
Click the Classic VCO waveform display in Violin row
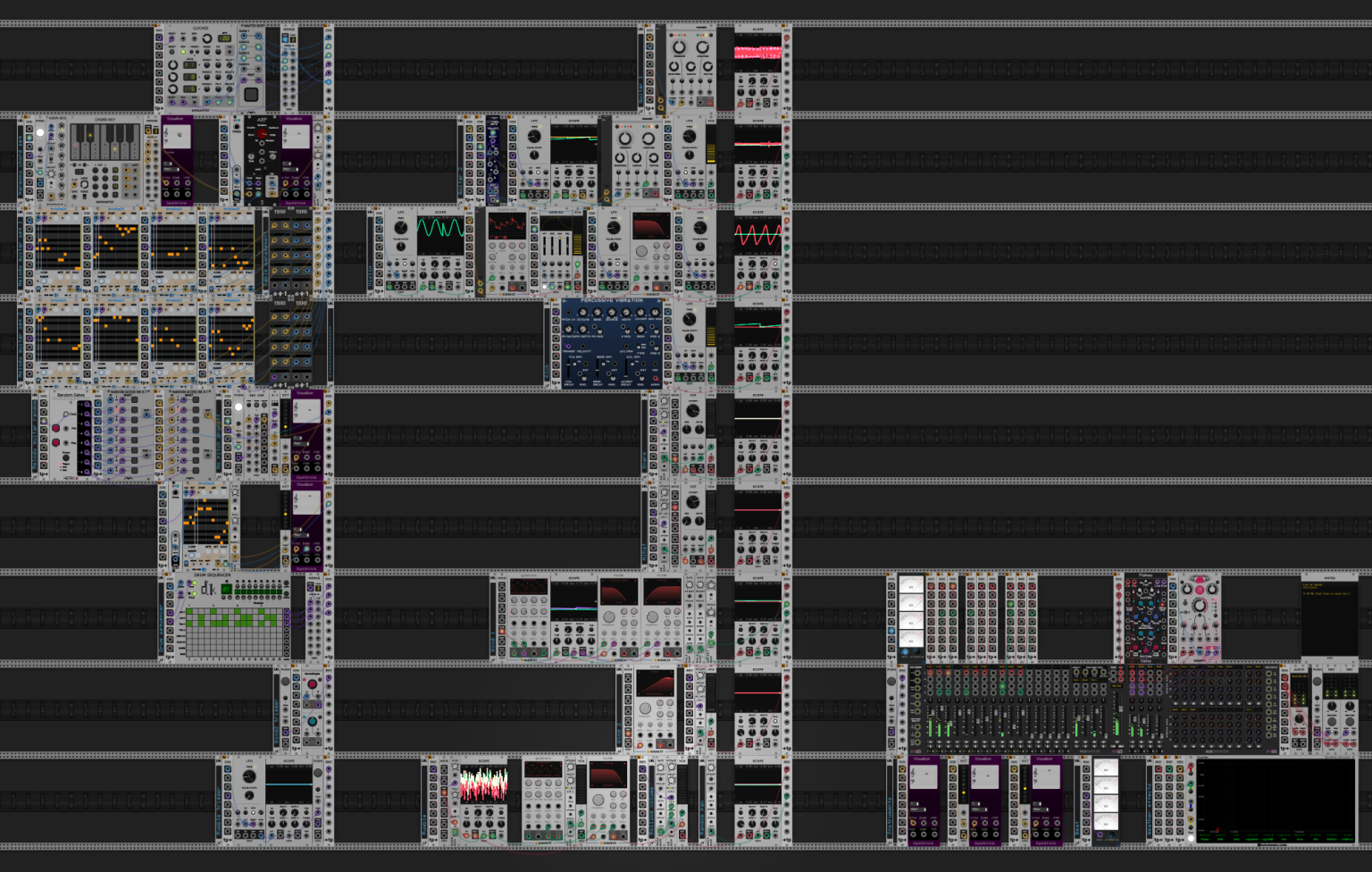point(506,224)
